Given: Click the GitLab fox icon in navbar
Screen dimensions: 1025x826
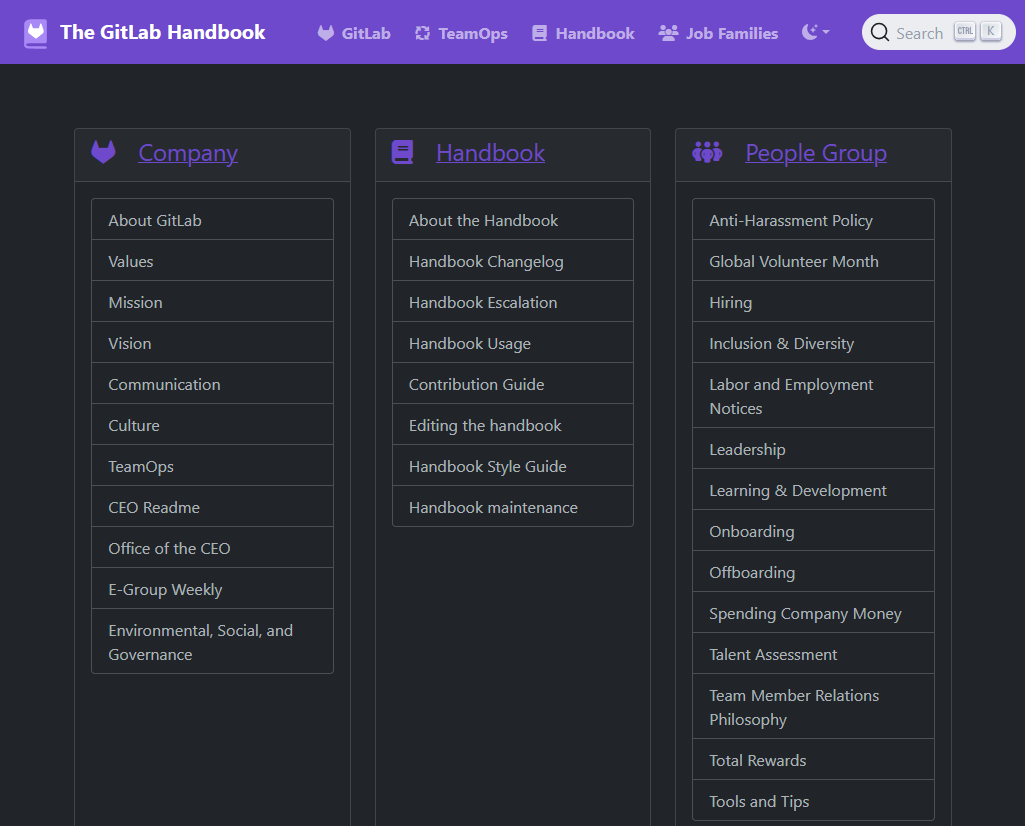Looking at the screenshot, I should (326, 33).
